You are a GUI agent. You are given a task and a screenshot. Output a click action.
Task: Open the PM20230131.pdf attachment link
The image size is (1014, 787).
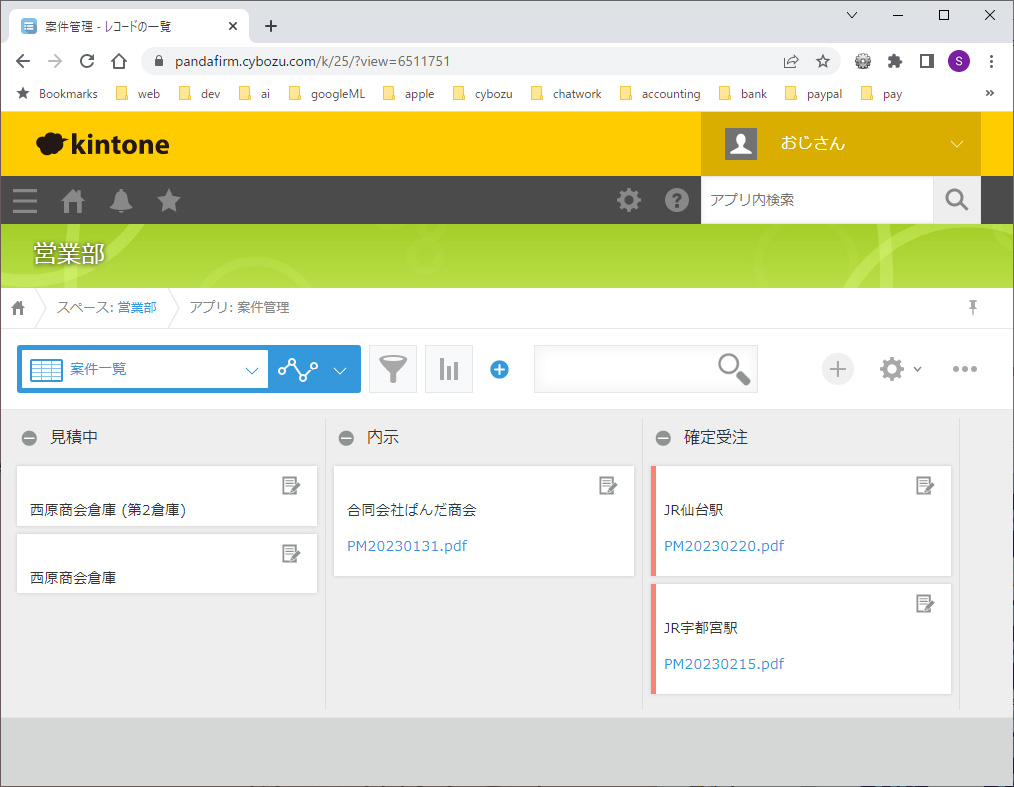(x=407, y=546)
